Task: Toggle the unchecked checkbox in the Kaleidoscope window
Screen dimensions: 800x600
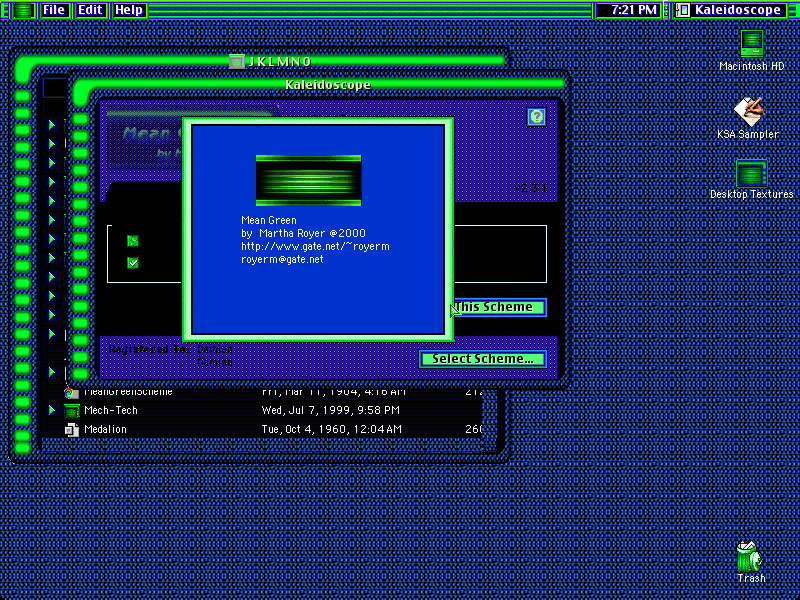Action: click(x=133, y=241)
